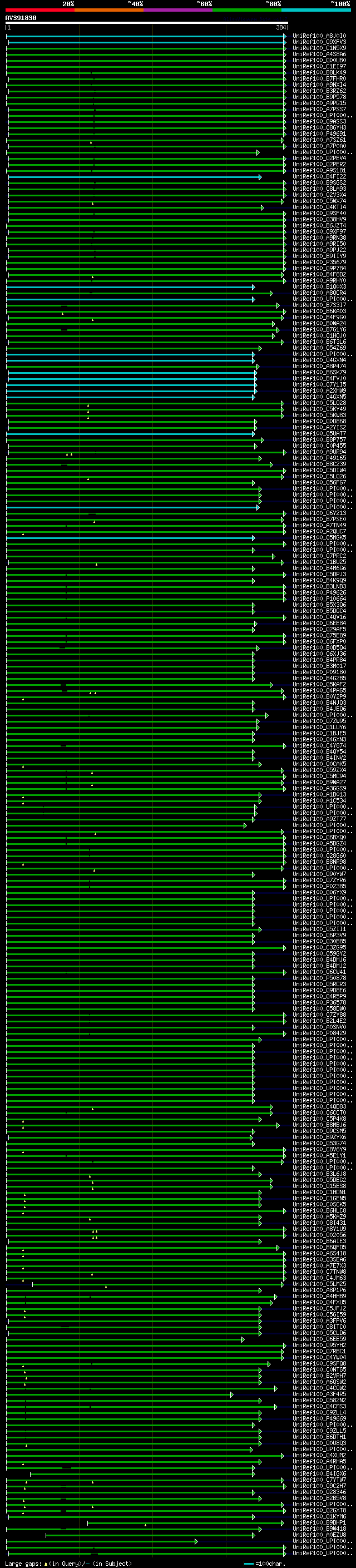Select the UniRef100_Q5MGK5 label
356x1568 pixels.
coord(319,537)
